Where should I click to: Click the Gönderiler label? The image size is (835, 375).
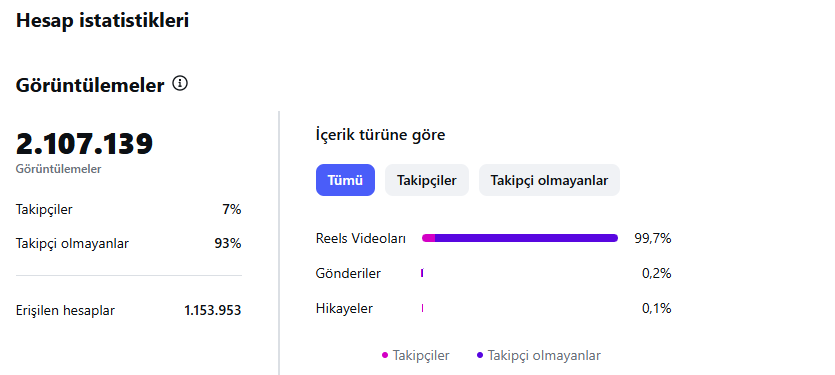pos(348,274)
